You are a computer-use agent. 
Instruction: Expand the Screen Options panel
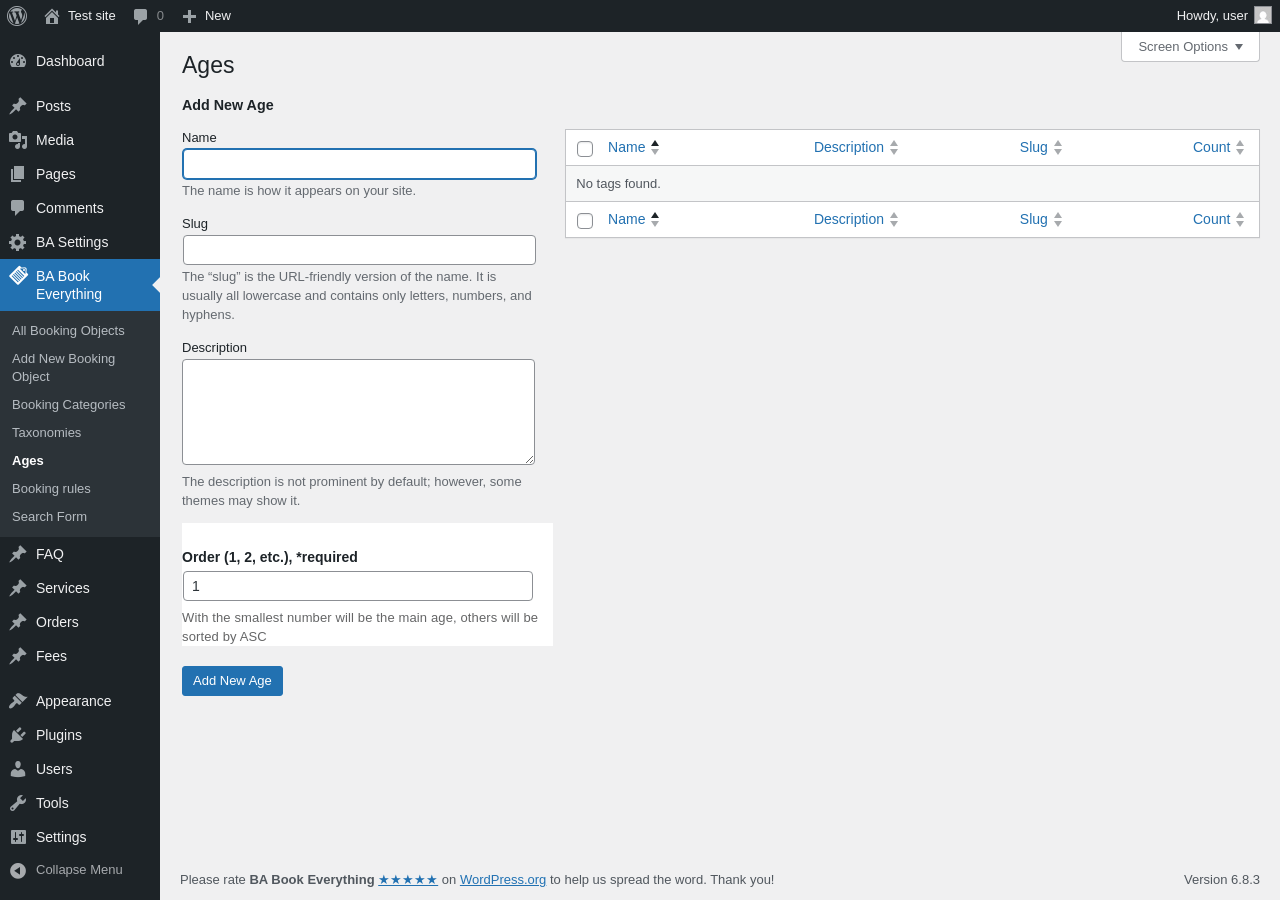[x=1190, y=46]
